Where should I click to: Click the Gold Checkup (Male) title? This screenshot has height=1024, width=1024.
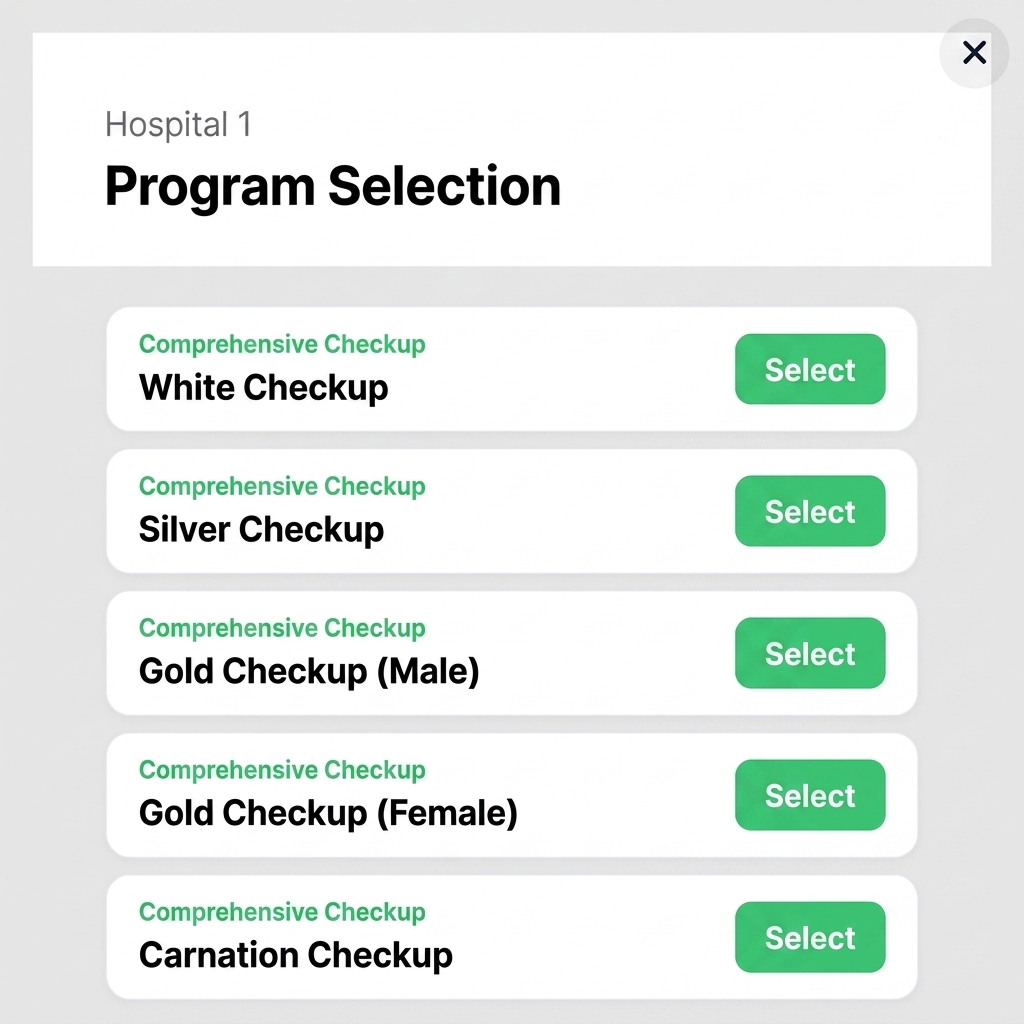309,671
